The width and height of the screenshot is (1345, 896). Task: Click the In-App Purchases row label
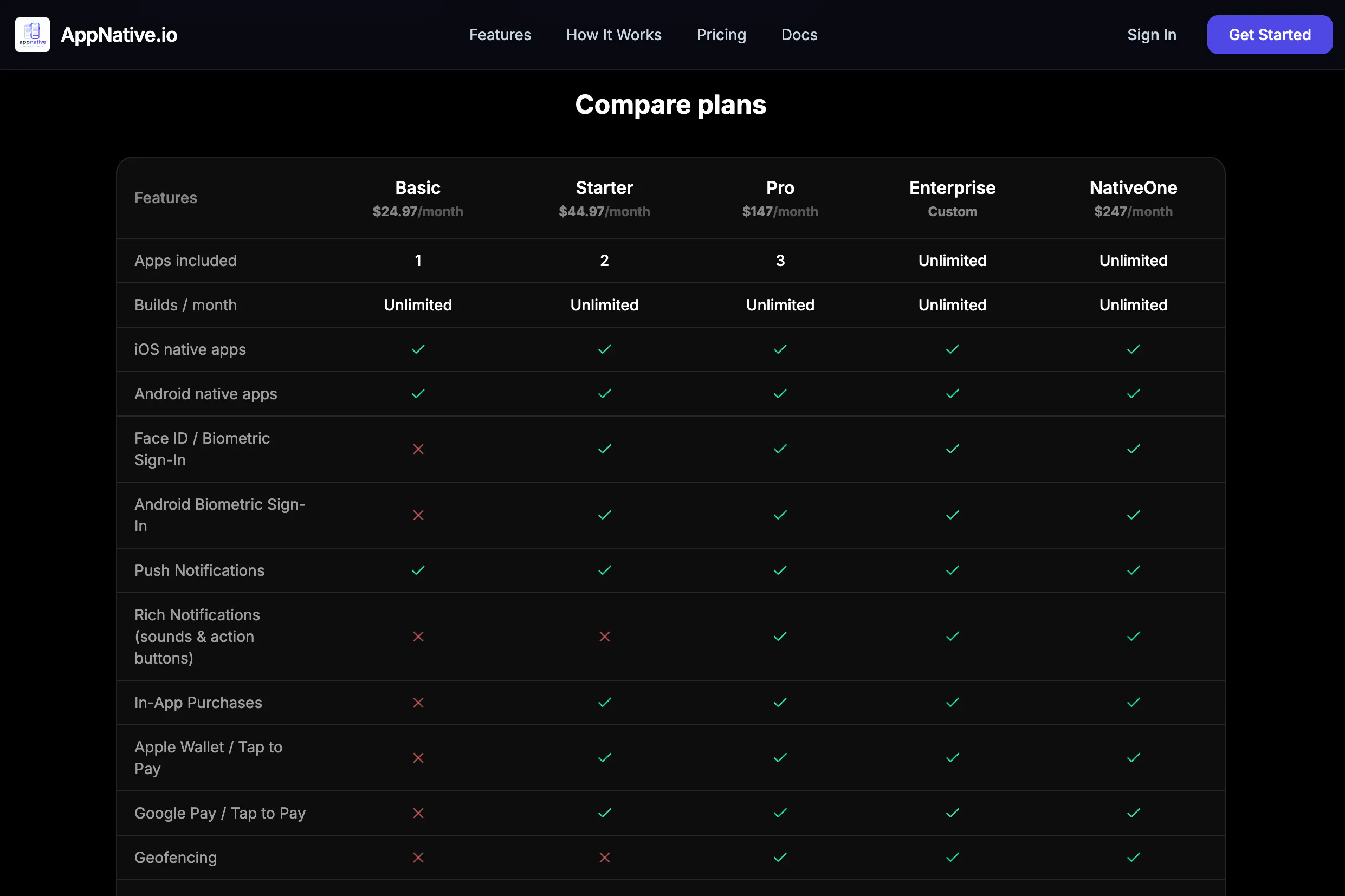[x=198, y=703]
